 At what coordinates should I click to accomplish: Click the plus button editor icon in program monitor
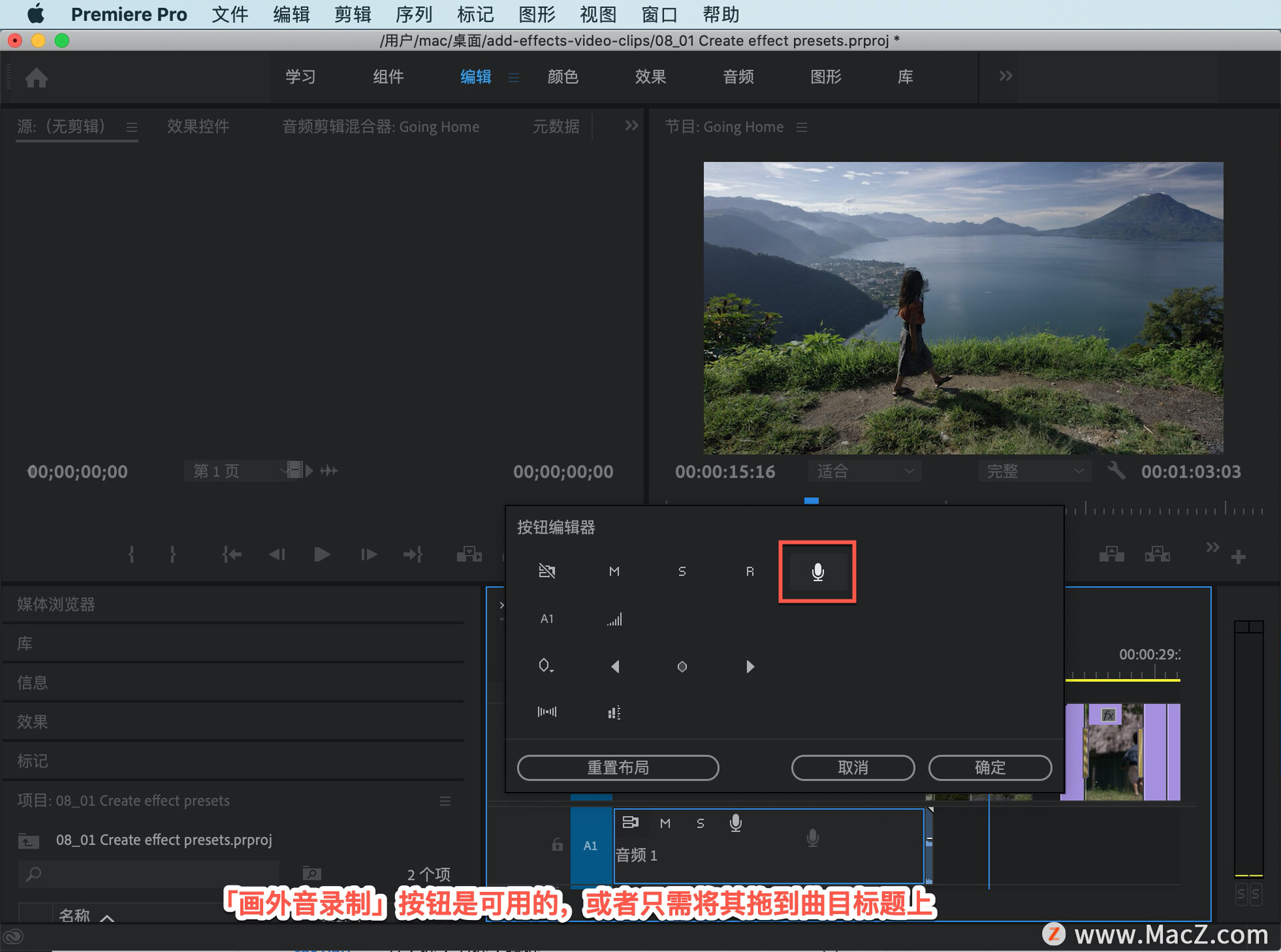click(1238, 556)
